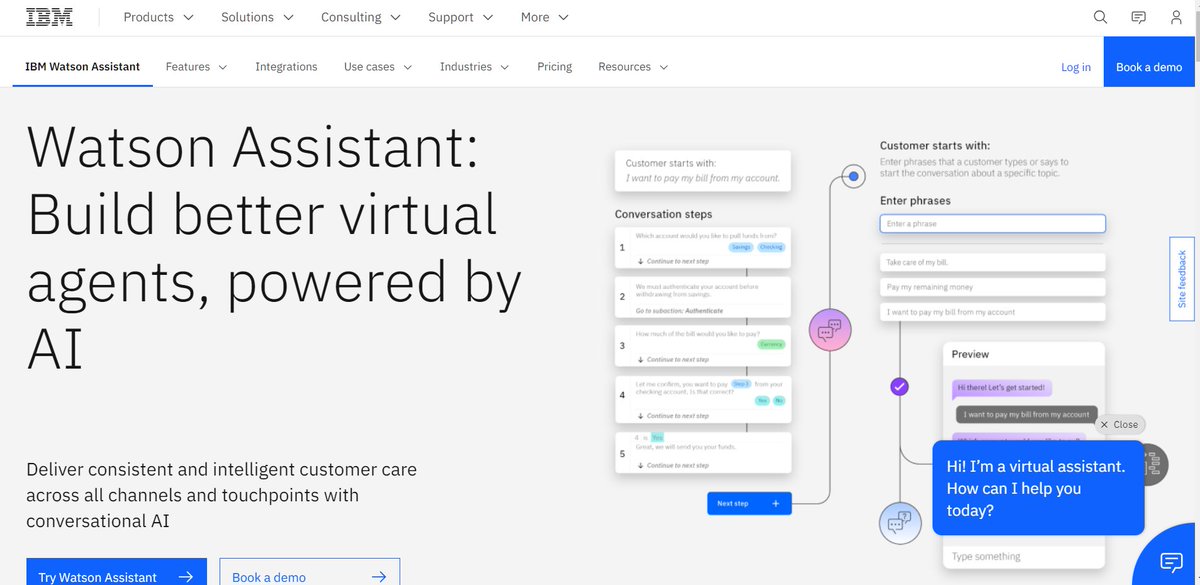Click the Type something chat field
The image size is (1200, 585).
(1023, 556)
